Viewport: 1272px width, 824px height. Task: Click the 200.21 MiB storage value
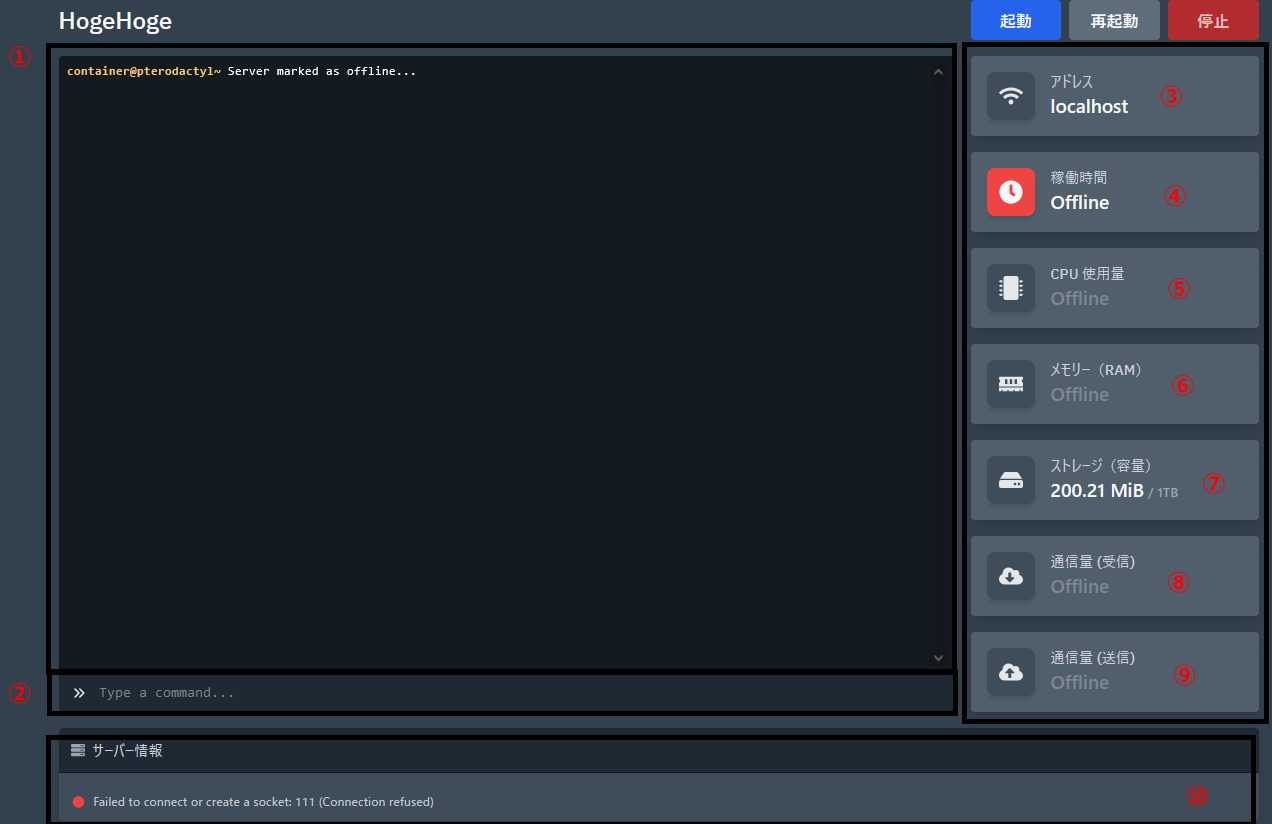[1097, 491]
